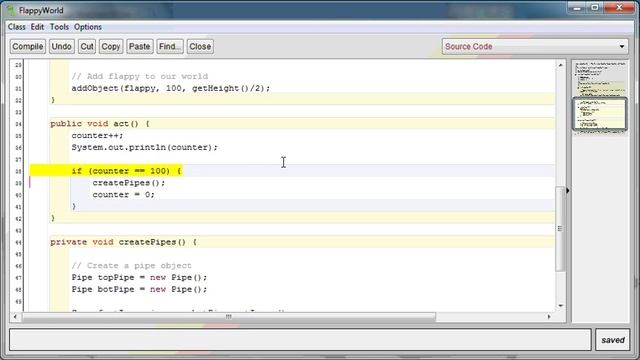The image size is (640, 360).
Task: Click the FlappyWorld title bar icon
Action: pyautogui.click(x=11, y=11)
